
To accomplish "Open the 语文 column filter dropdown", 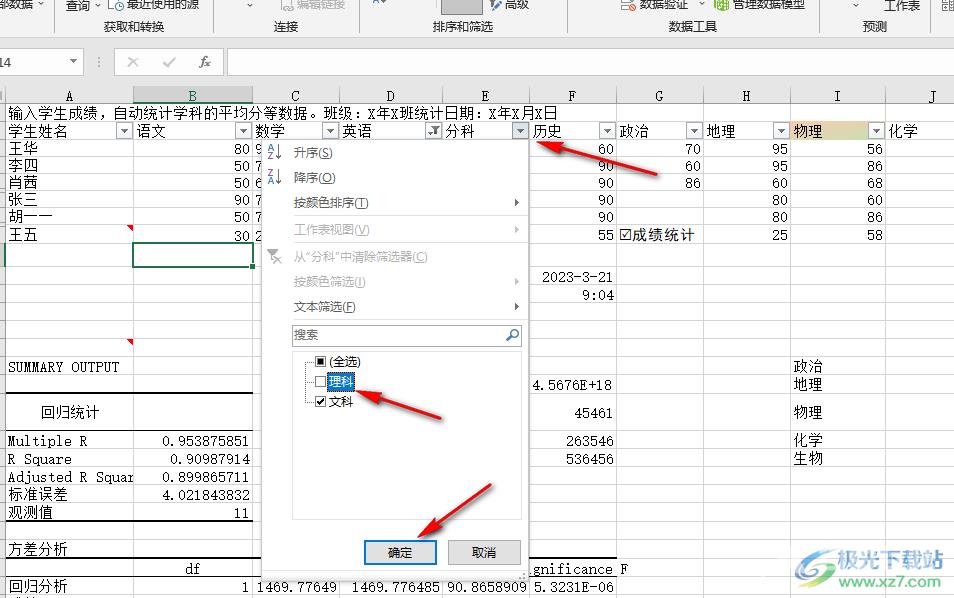I will coord(243,131).
